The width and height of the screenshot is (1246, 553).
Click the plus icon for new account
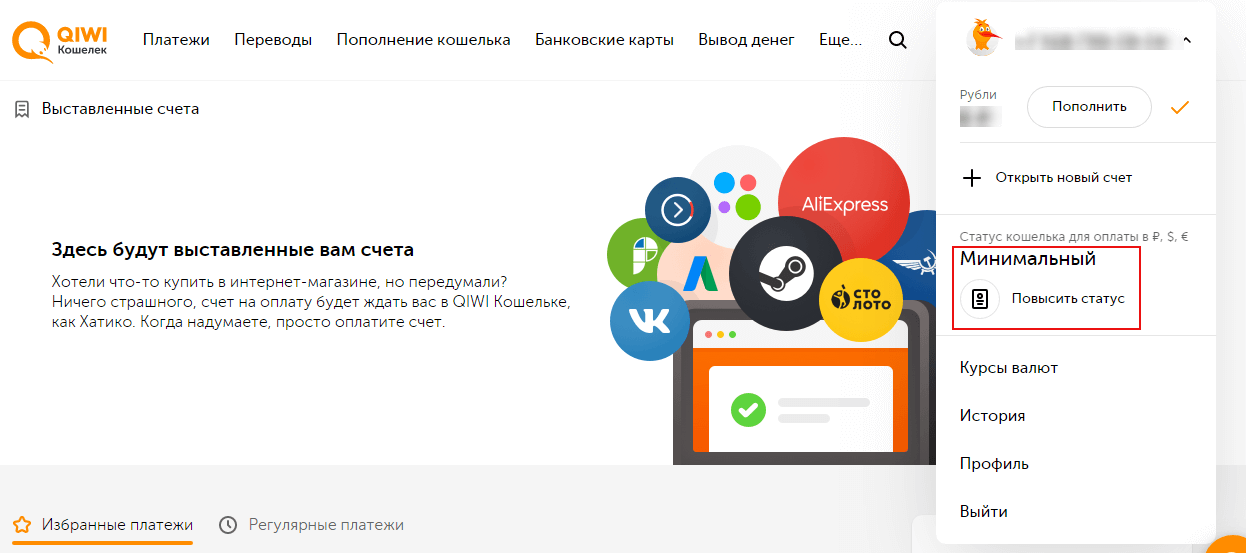pyautogui.click(x=971, y=178)
